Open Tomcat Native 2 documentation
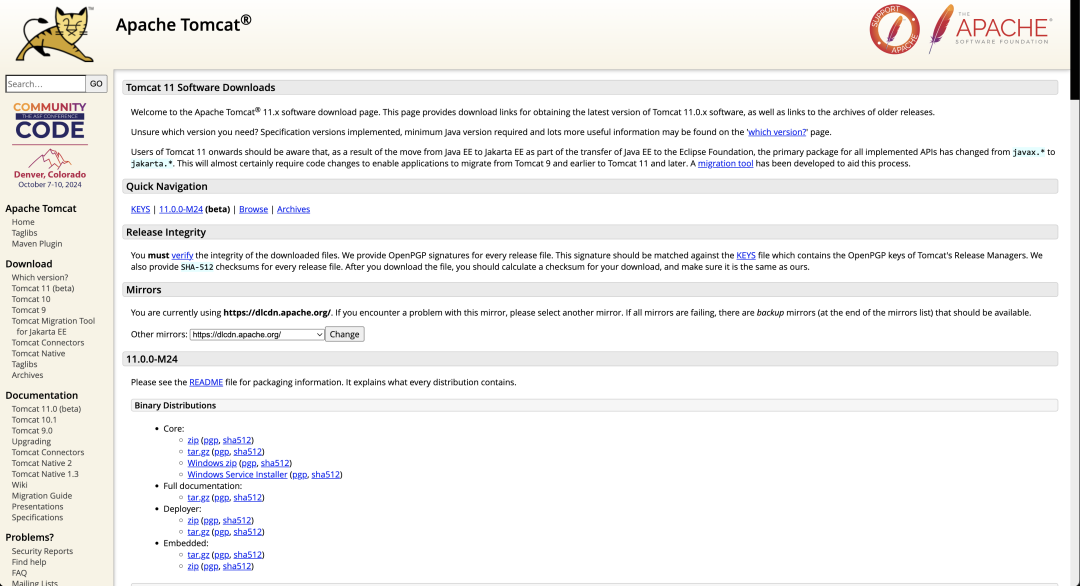Screen dimensions: 1080x586 pyautogui.click(x=41, y=463)
